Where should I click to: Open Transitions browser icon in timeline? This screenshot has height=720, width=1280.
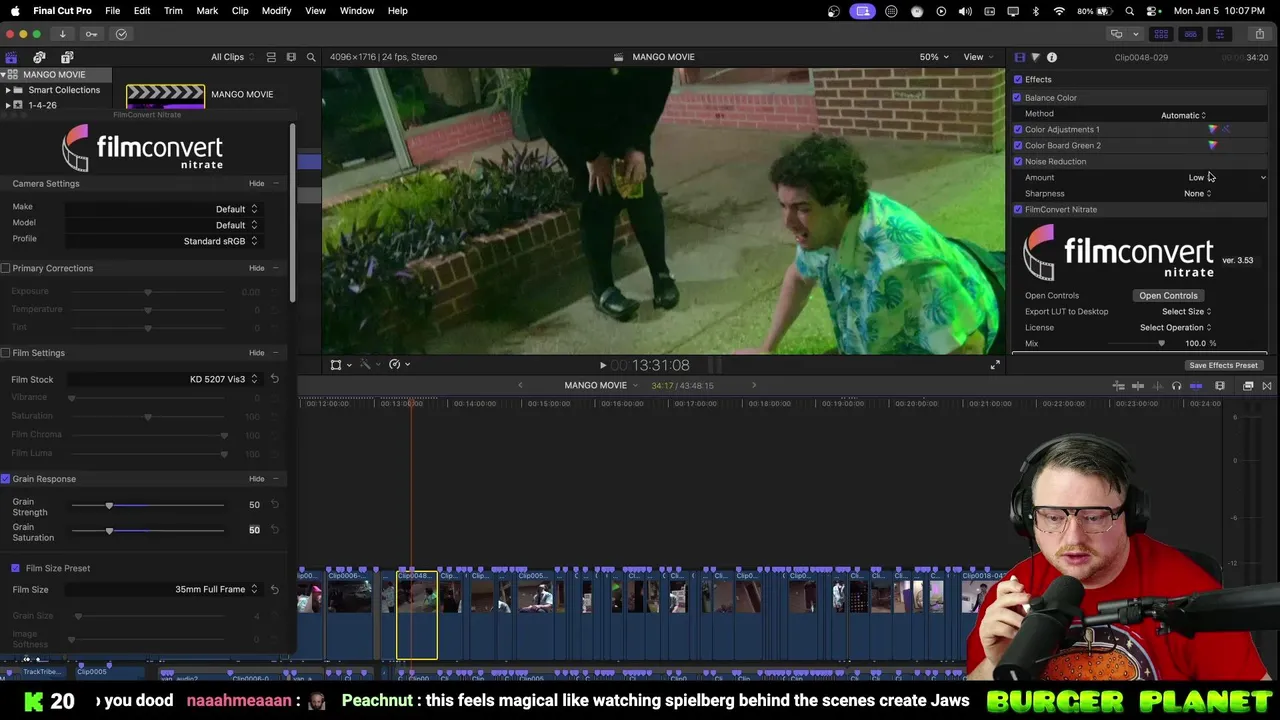pos(1267,386)
